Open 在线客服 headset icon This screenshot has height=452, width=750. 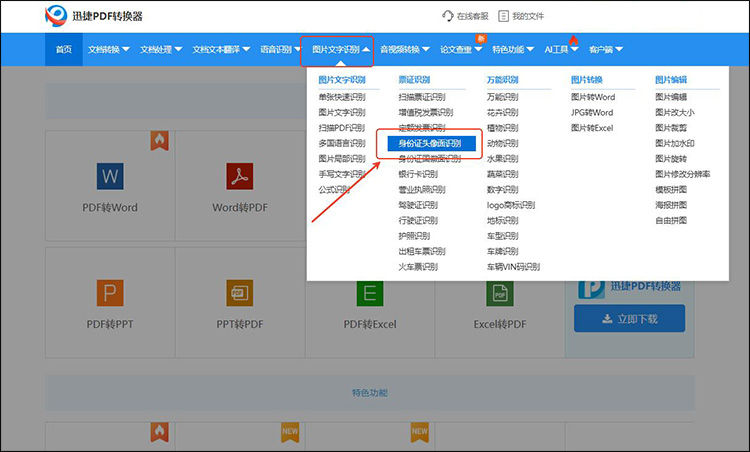pyautogui.click(x=448, y=16)
